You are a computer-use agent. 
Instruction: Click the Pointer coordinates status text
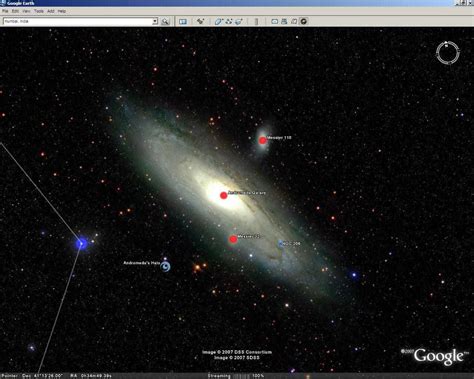tap(57, 376)
